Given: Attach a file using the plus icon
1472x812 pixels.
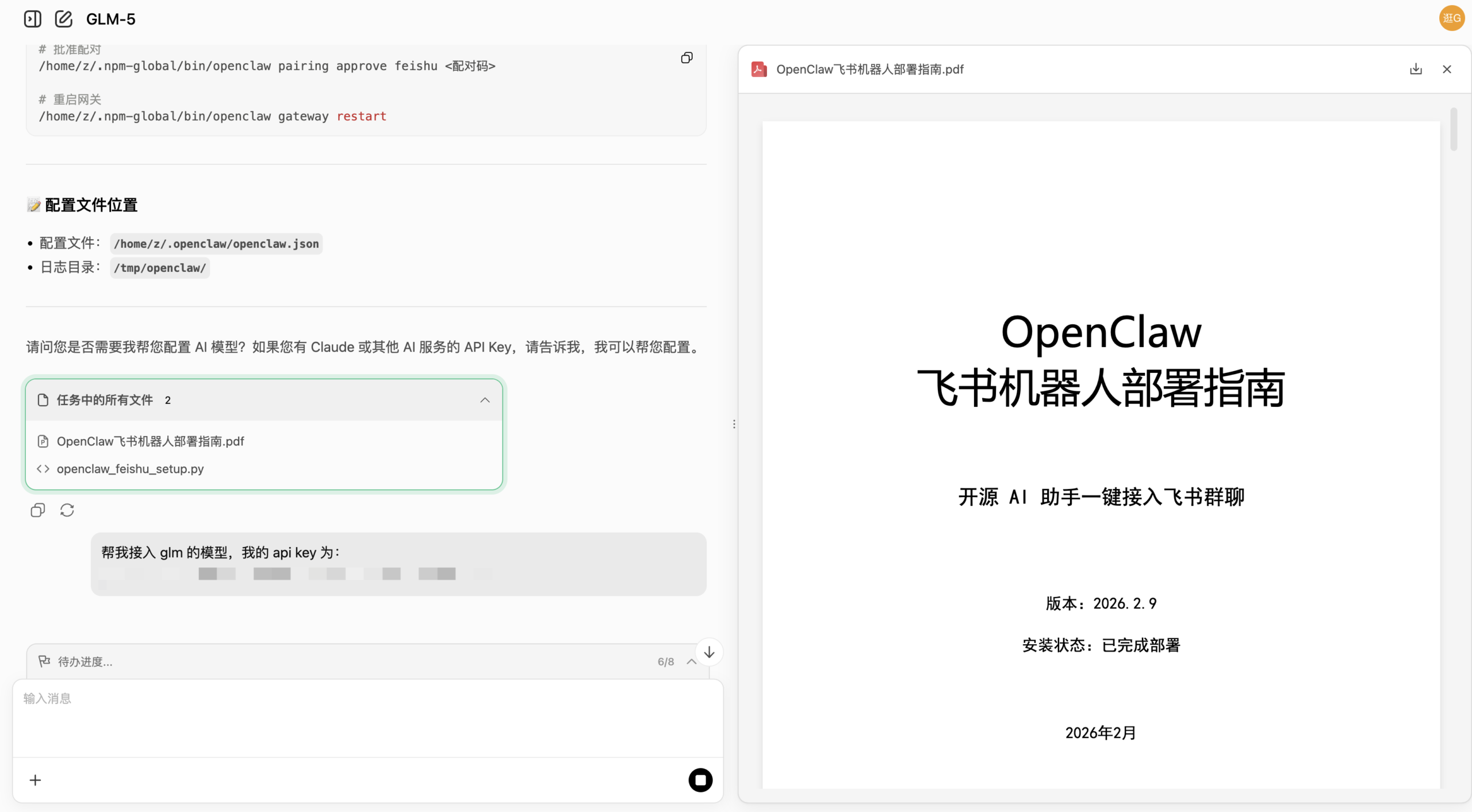Looking at the screenshot, I should 35,780.
